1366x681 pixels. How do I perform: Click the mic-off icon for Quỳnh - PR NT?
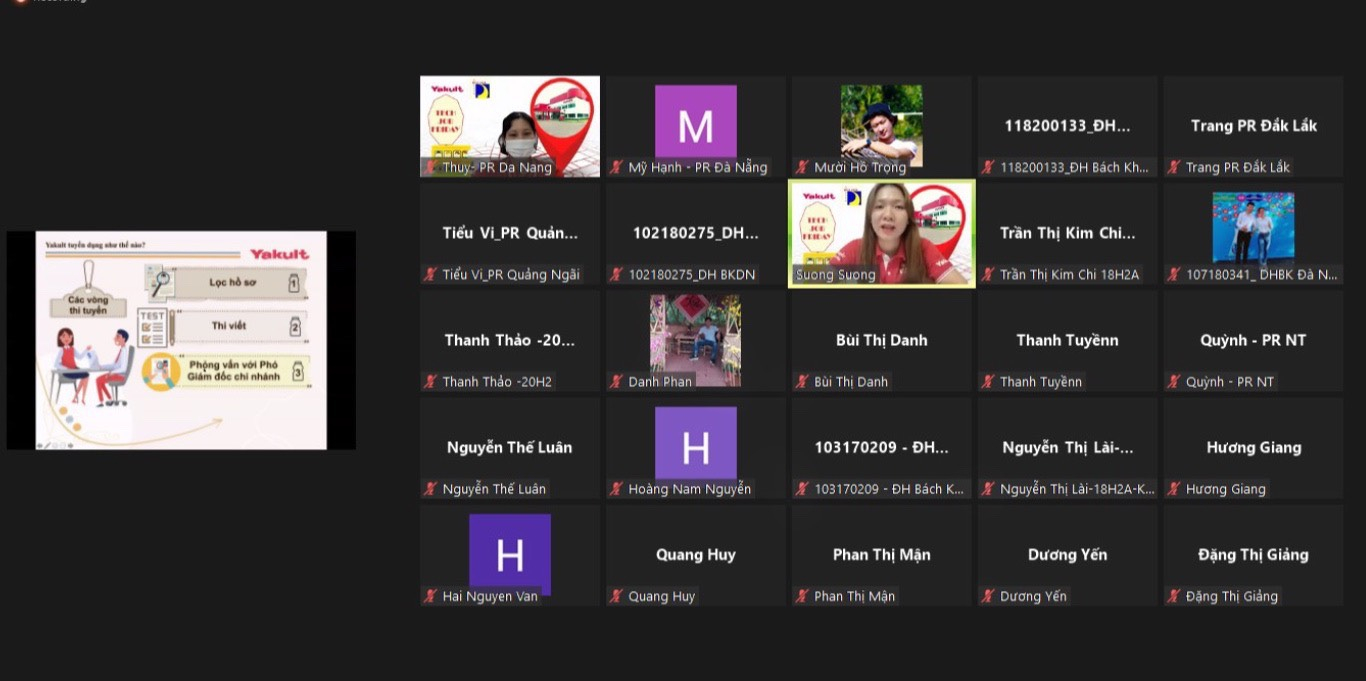click(1174, 382)
